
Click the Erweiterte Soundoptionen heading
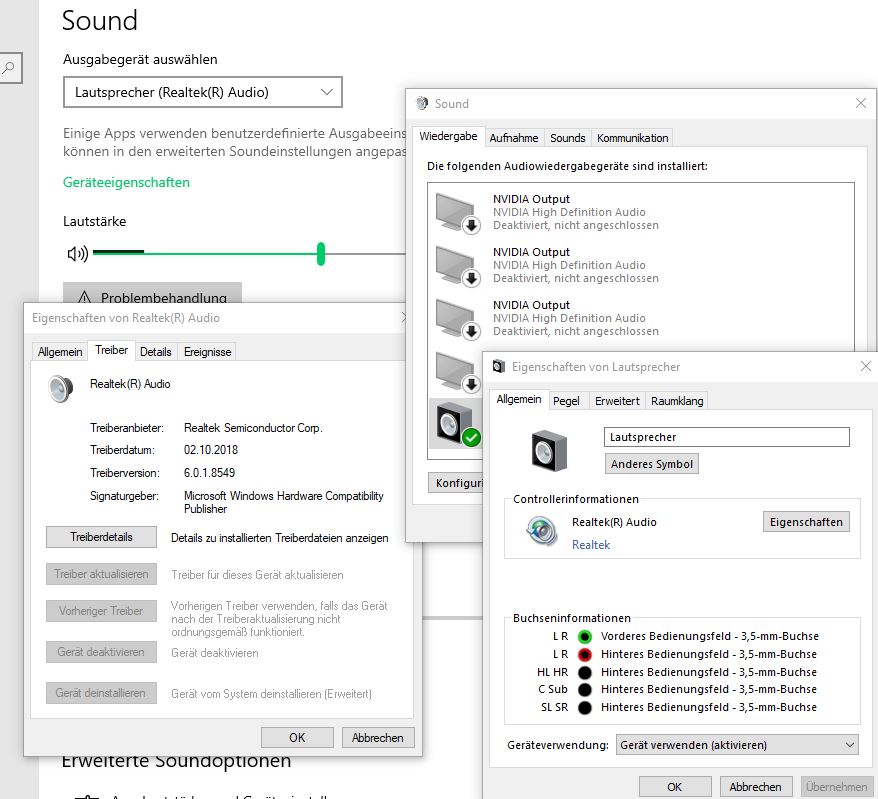176,762
